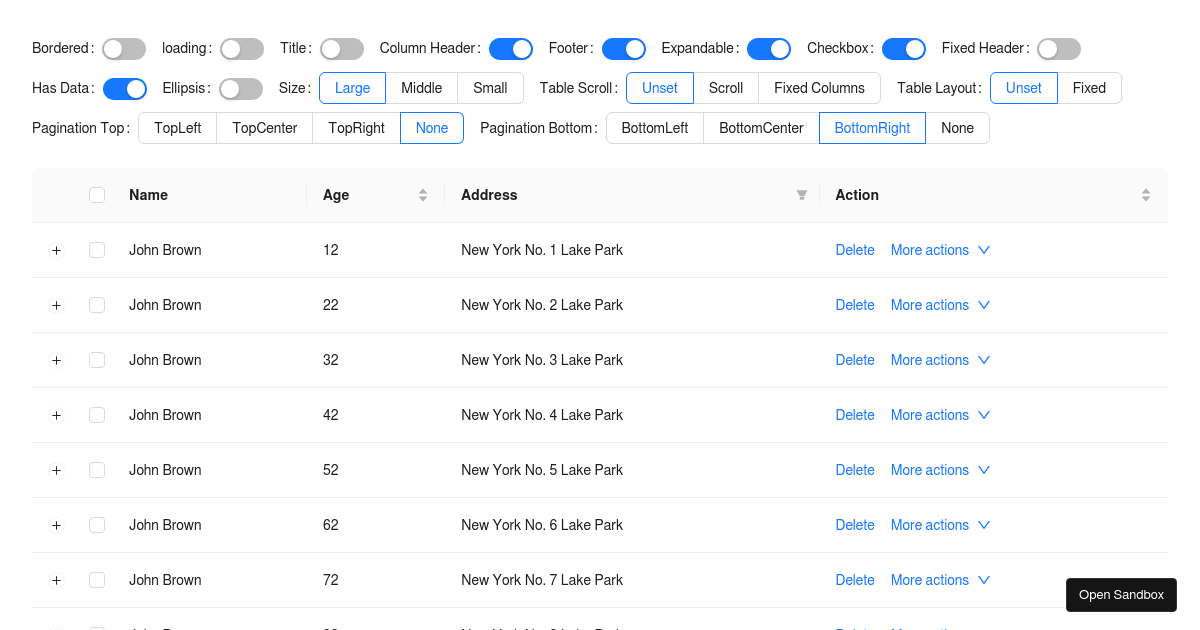Screen dimensions: 1200x630
Task: Open the Address column filter icon
Action: click(x=802, y=195)
